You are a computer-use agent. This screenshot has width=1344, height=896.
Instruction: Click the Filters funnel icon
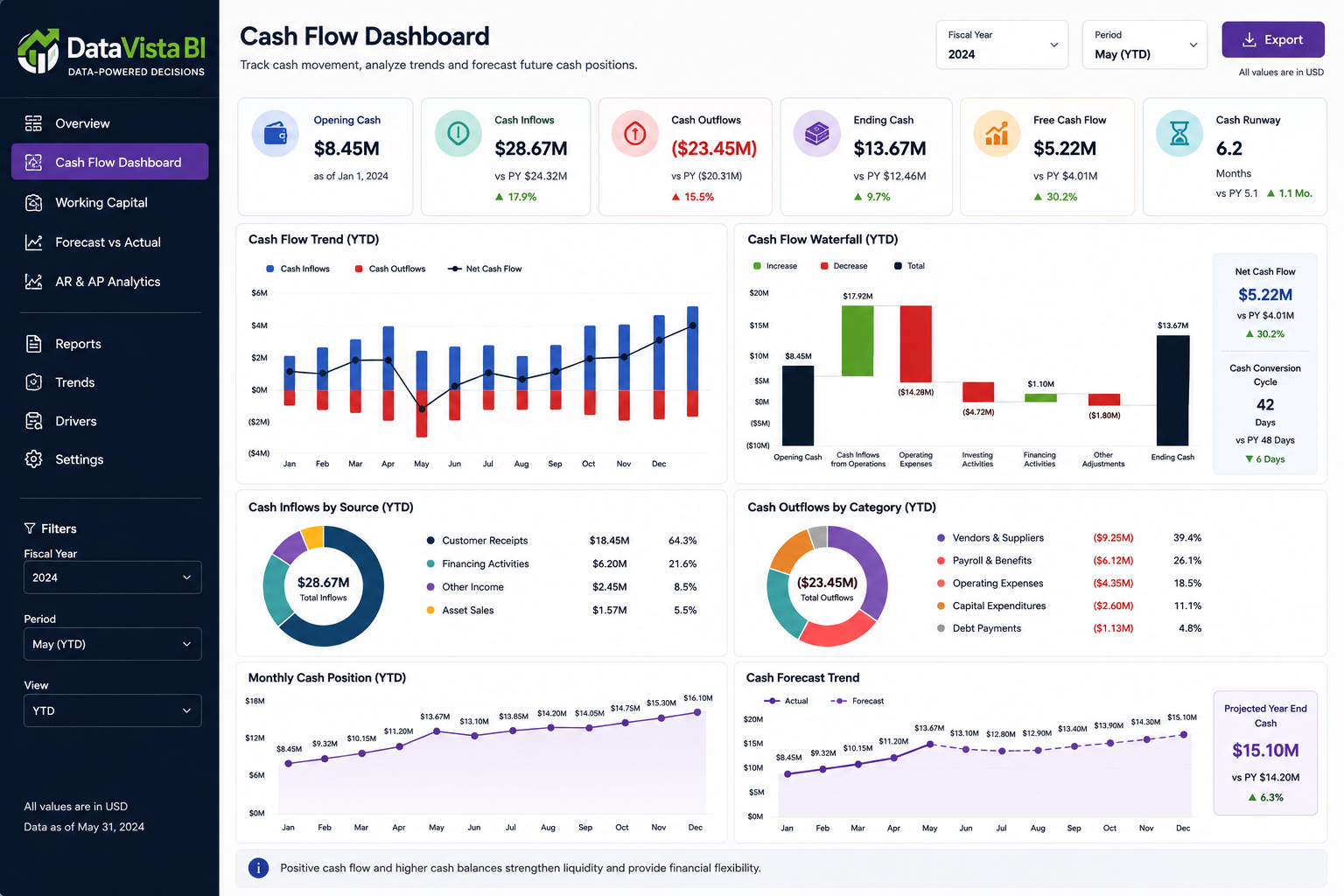coord(30,528)
